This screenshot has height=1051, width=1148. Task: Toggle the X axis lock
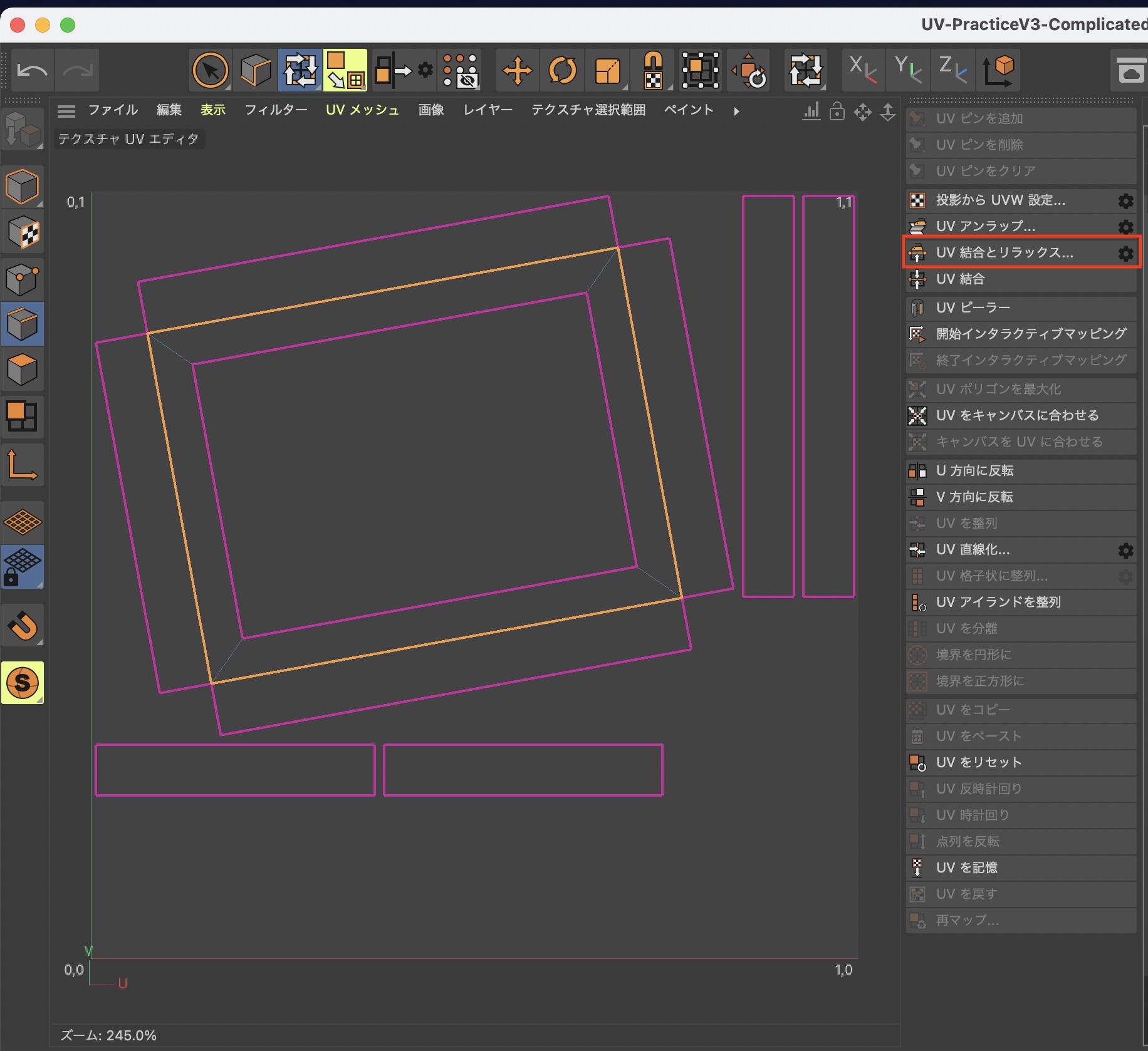click(862, 69)
